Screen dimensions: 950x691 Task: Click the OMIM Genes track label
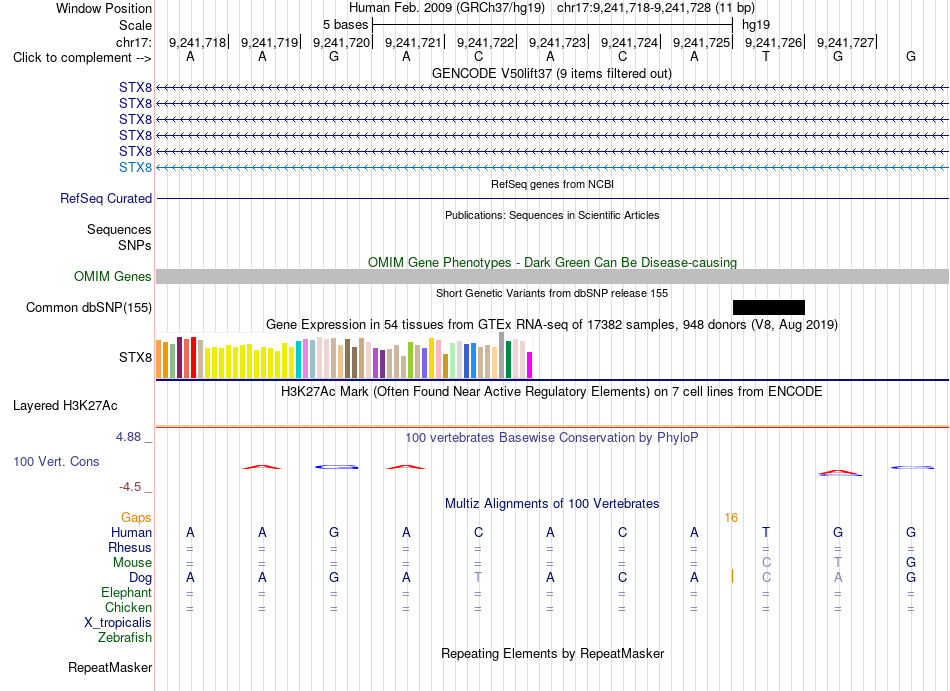click(x=113, y=276)
